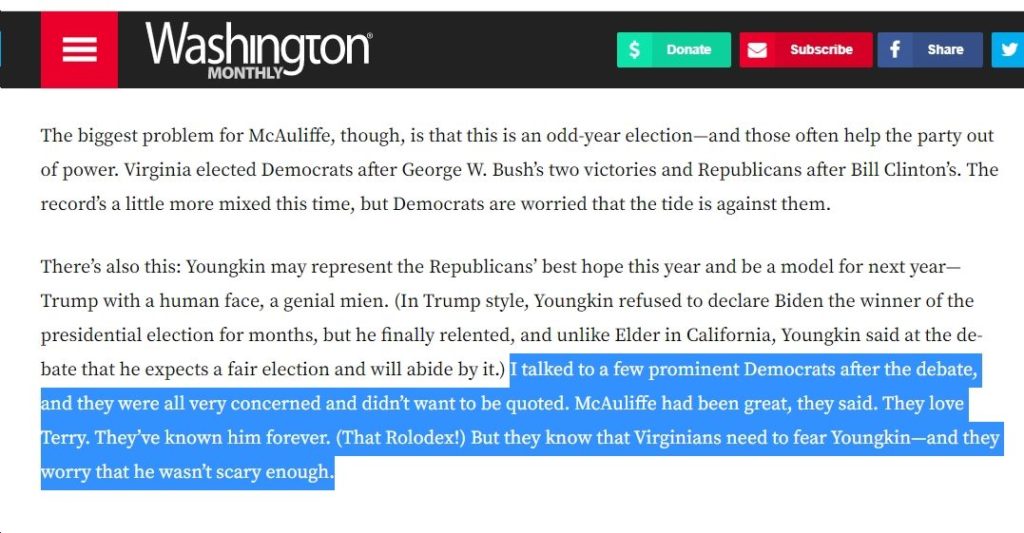This screenshot has height=533, width=1024.
Task: Go to homepage via Washington Monthly logo
Action: [x=258, y=50]
